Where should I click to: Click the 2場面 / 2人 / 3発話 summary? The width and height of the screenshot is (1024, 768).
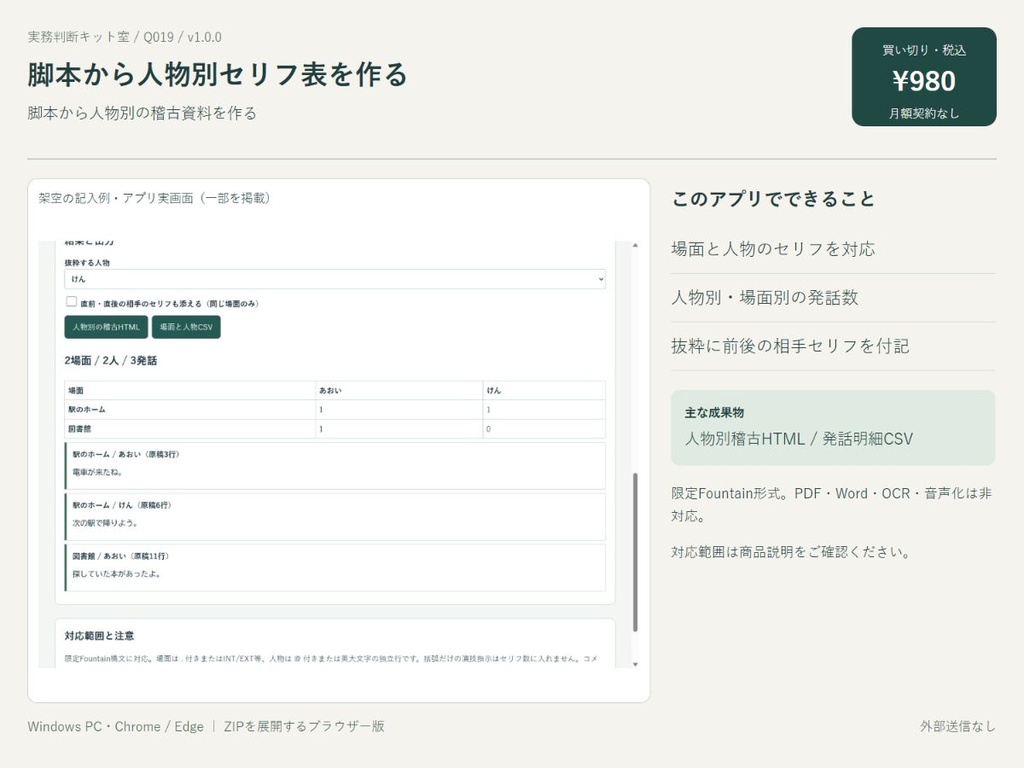110,360
